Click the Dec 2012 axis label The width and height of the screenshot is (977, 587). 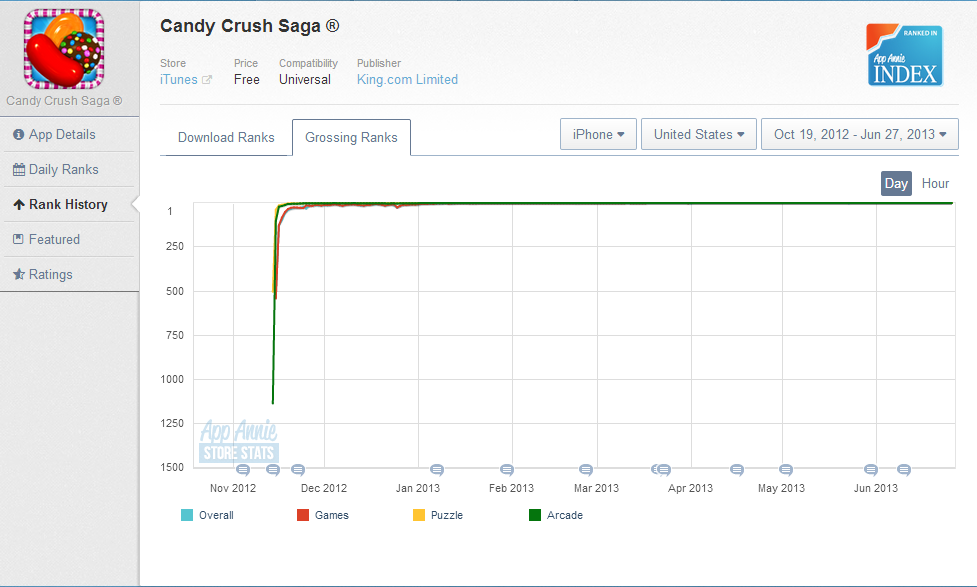tap(324, 488)
